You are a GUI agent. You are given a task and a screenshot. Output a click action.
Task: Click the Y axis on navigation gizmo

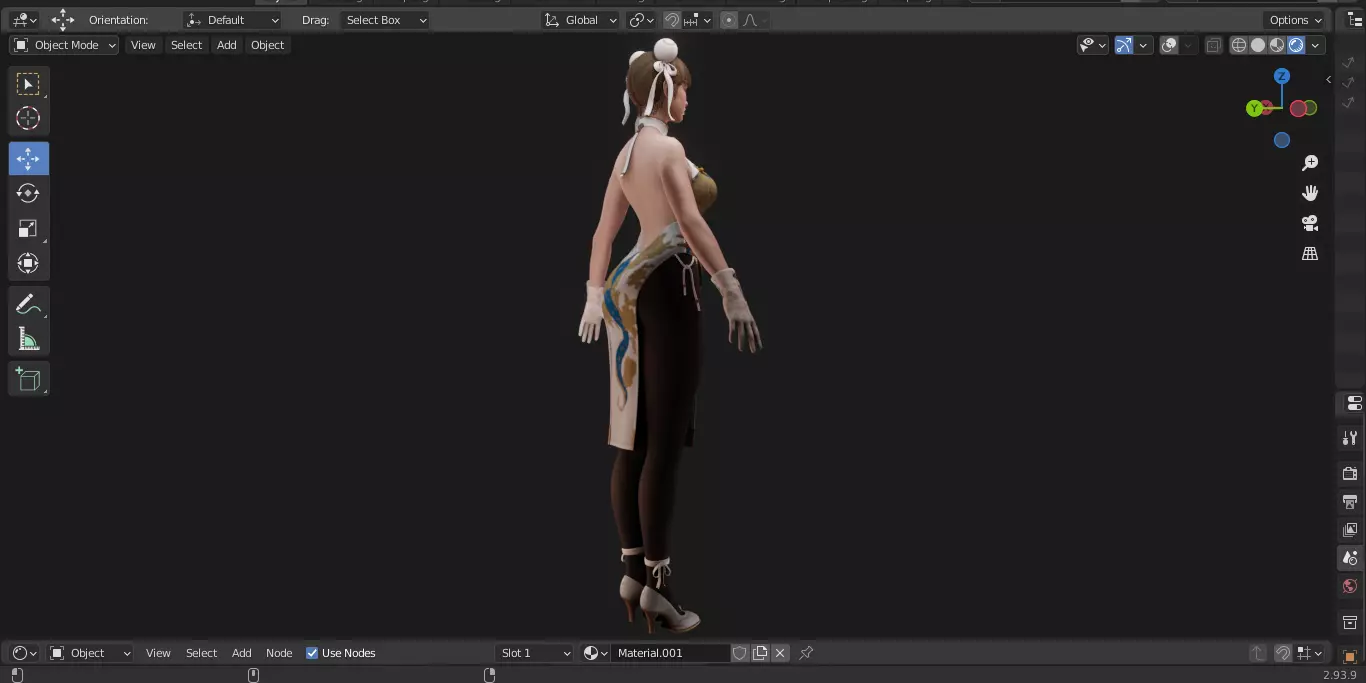click(1254, 108)
